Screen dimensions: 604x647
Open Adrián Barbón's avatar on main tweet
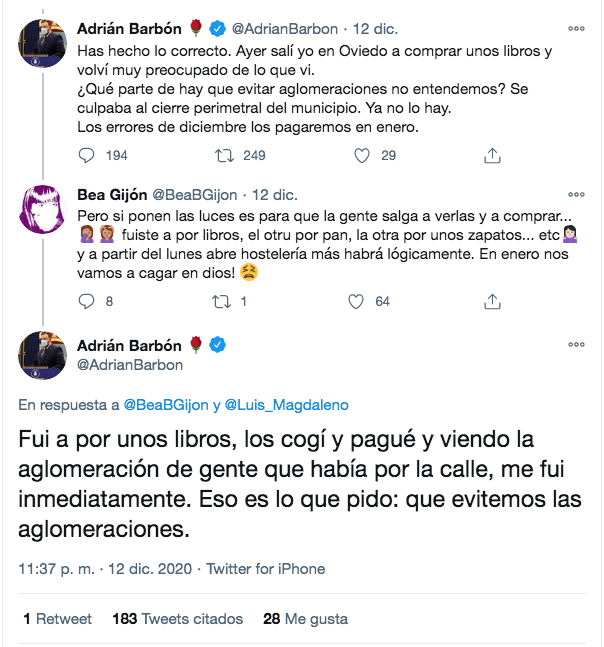[43, 354]
